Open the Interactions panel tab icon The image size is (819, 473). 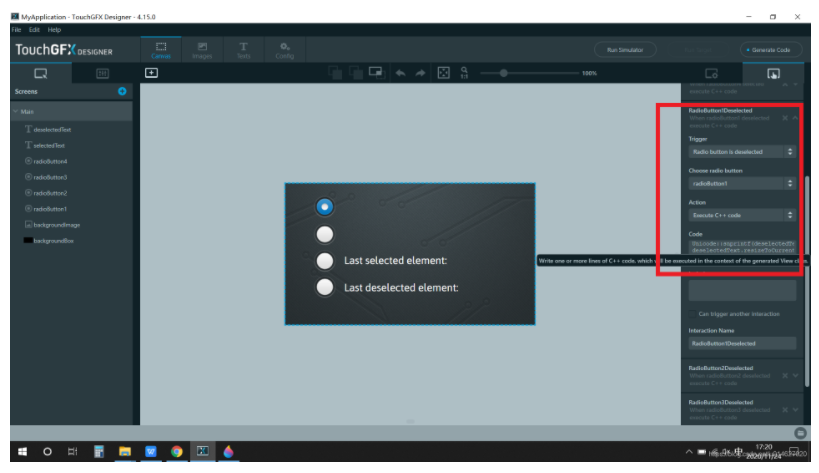774,74
